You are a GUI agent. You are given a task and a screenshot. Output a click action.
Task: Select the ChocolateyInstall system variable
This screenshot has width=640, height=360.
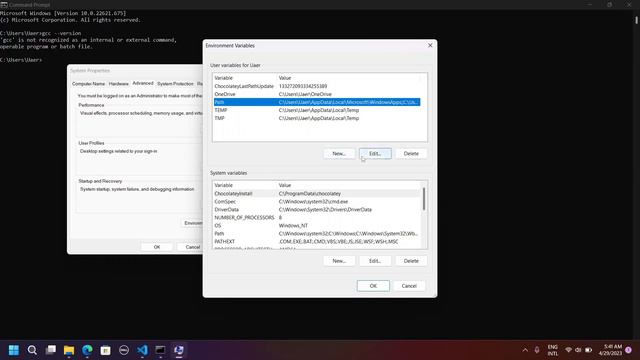317,193
